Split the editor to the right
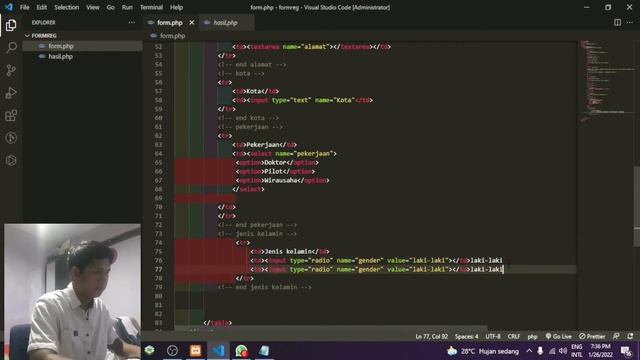Image resolution: width=640 pixels, height=360 pixels. (x=618, y=22)
